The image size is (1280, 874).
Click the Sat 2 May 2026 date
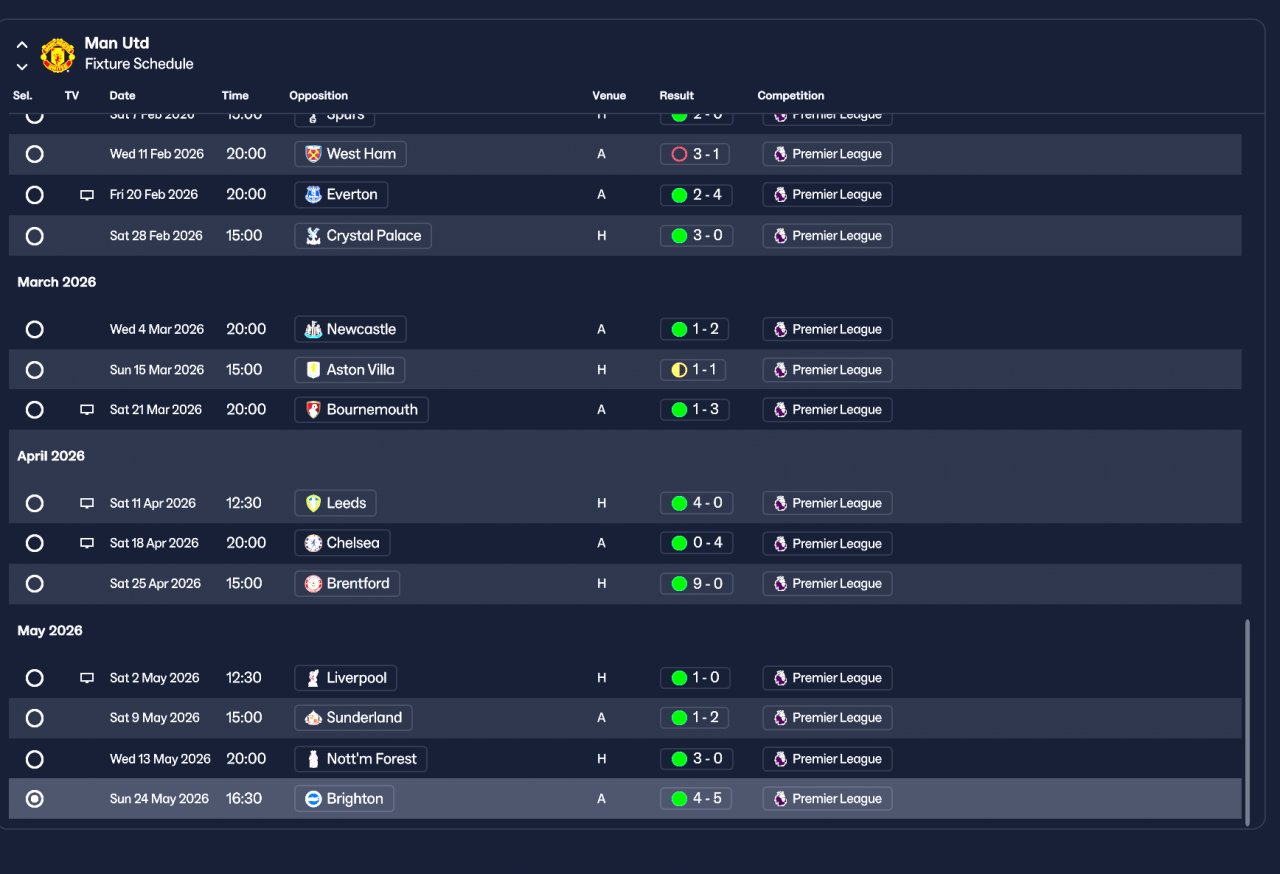[x=155, y=678]
